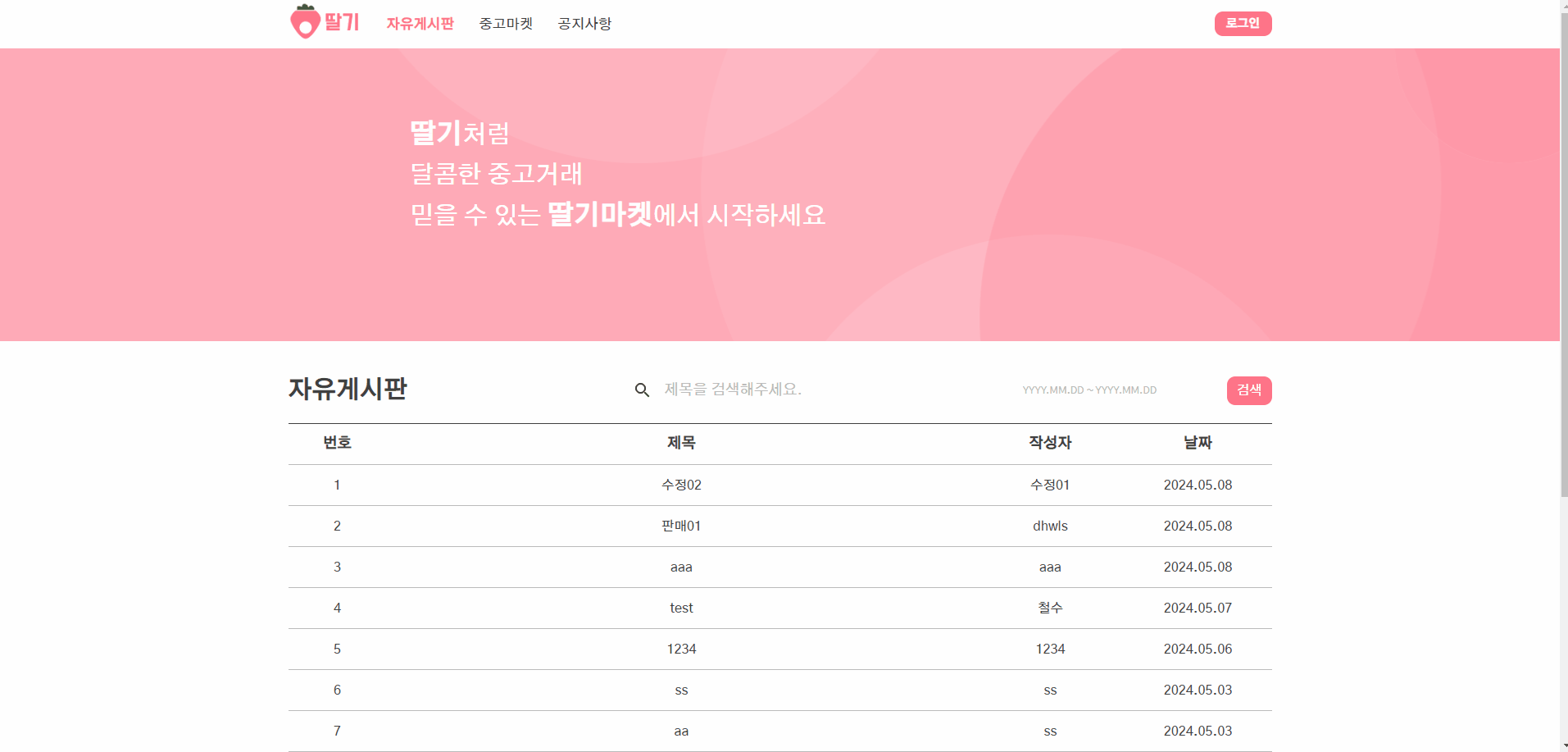Open the post titled aa
1568x752 pixels.
pos(681,731)
